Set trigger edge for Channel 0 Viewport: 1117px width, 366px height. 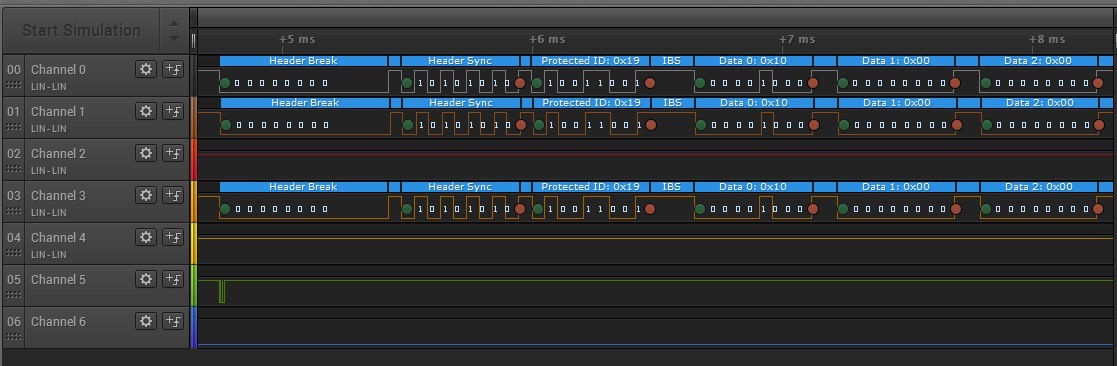point(173,69)
